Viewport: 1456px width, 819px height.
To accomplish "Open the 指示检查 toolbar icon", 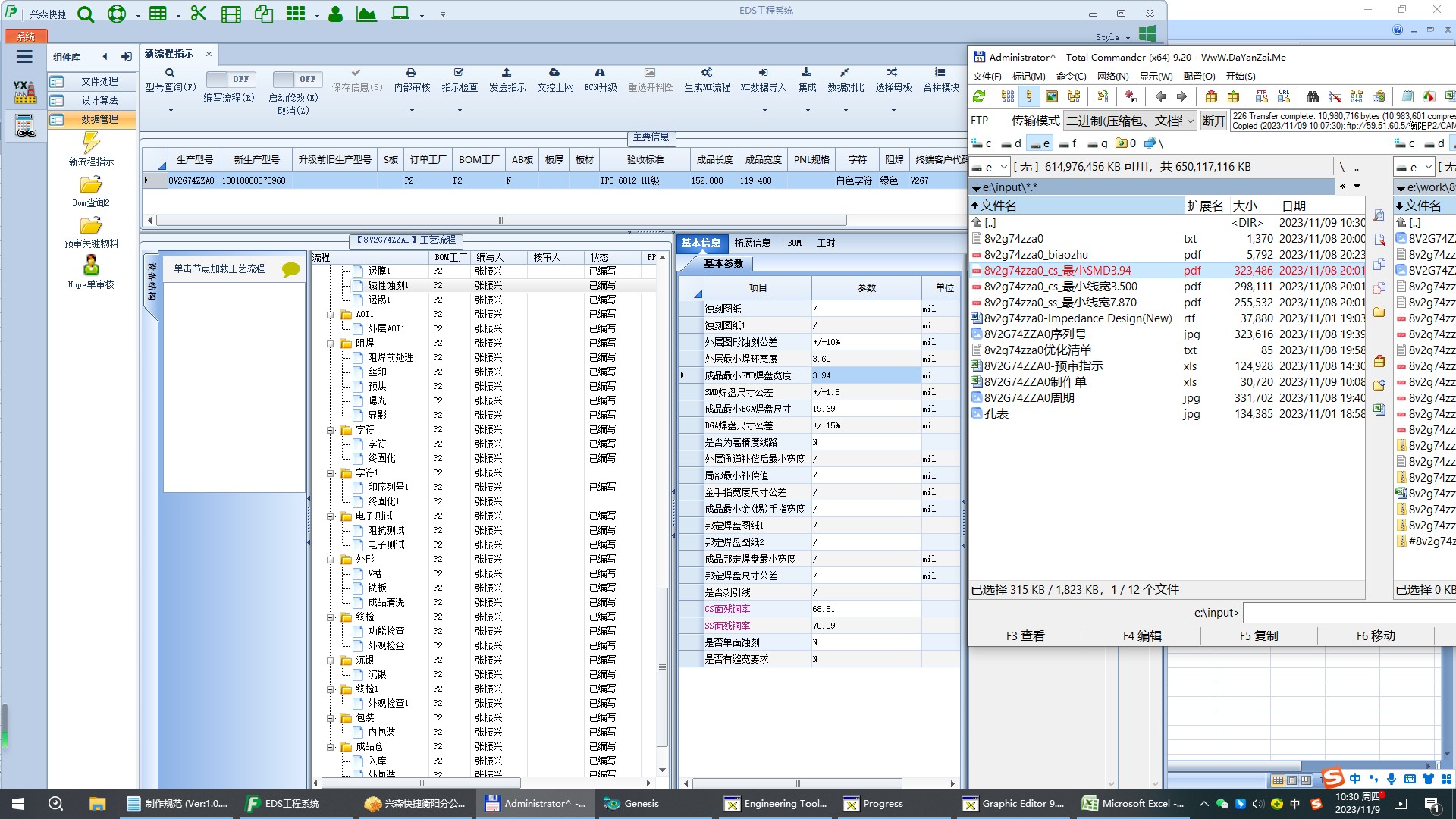I will (459, 73).
